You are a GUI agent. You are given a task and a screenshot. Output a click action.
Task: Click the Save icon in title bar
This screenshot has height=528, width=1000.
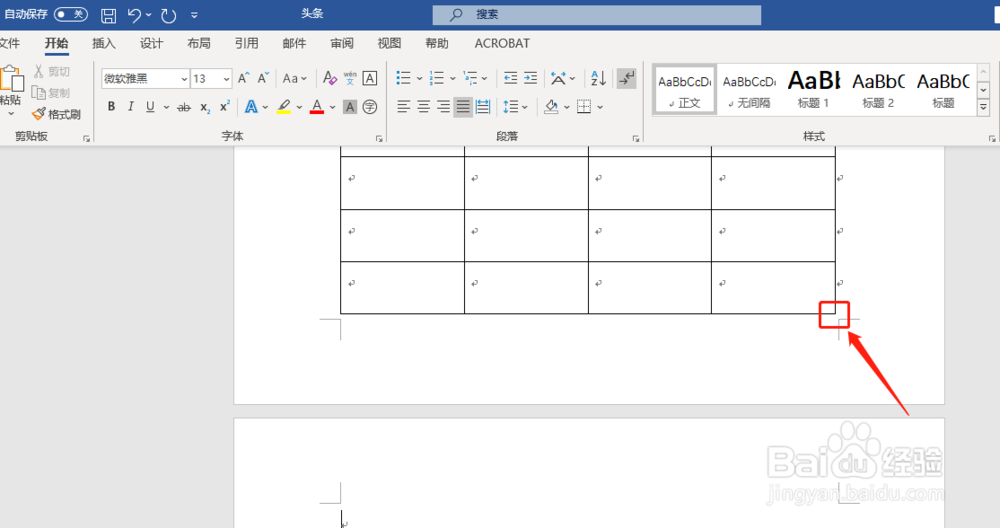tap(108, 15)
